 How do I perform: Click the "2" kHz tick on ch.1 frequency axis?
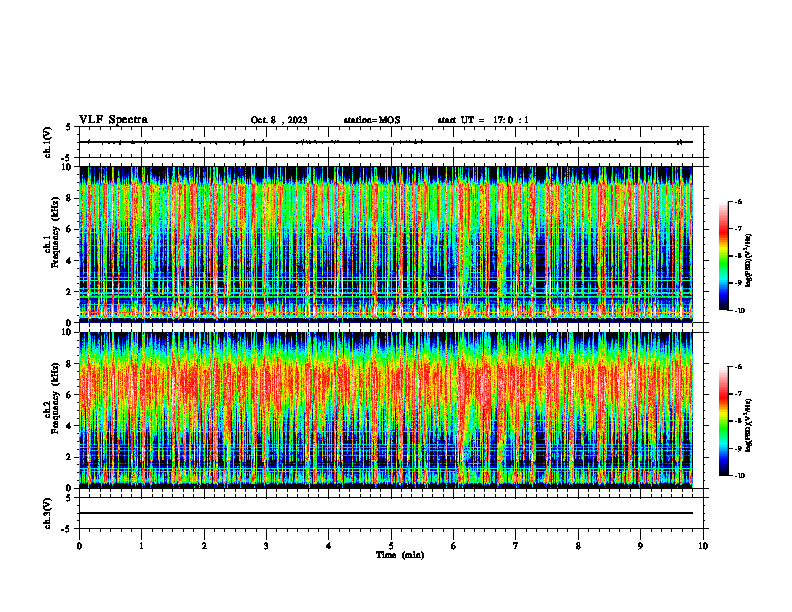pyautogui.click(x=70, y=291)
